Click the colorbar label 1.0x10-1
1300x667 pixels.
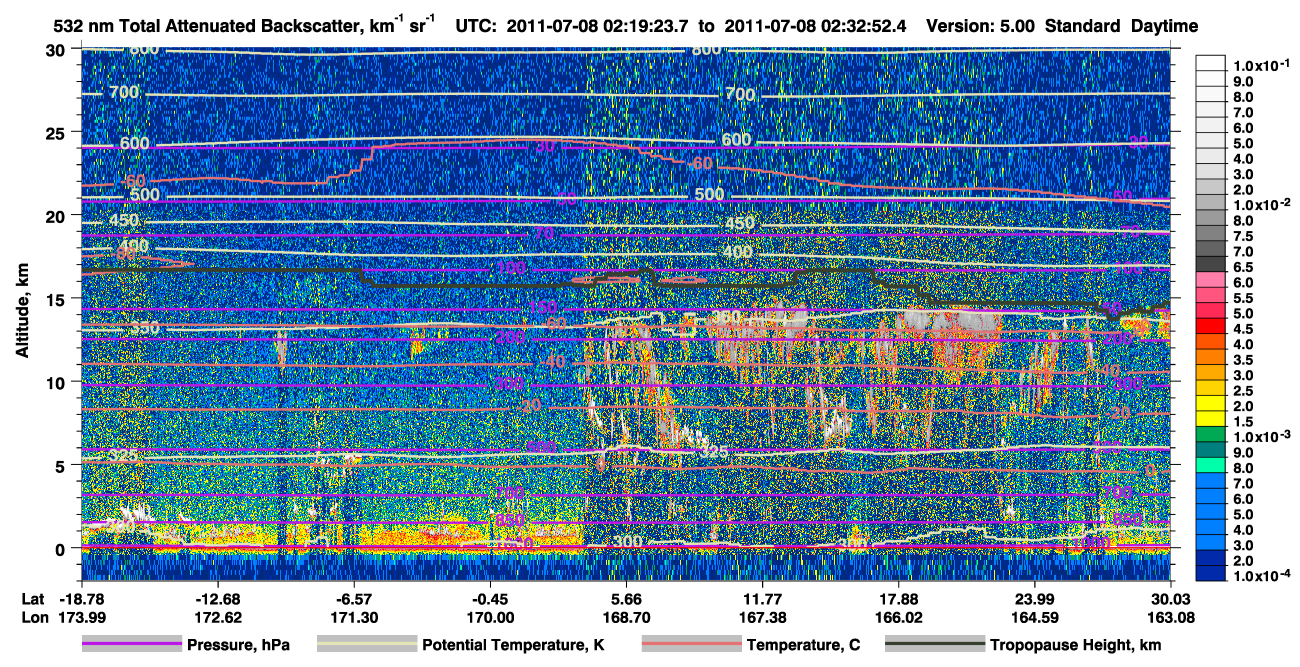[1260, 64]
